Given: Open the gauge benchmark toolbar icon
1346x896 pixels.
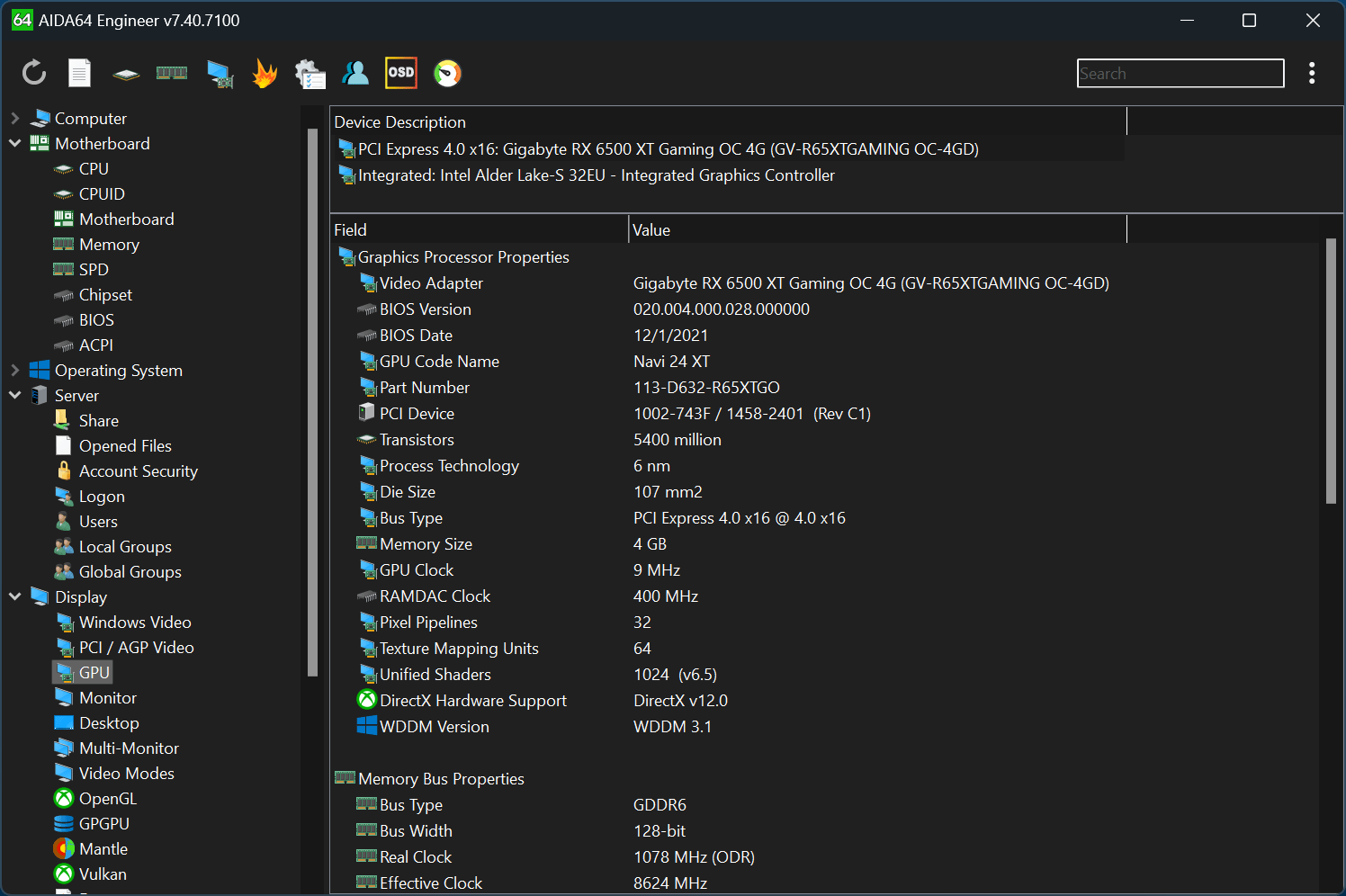Looking at the screenshot, I should pos(447,73).
